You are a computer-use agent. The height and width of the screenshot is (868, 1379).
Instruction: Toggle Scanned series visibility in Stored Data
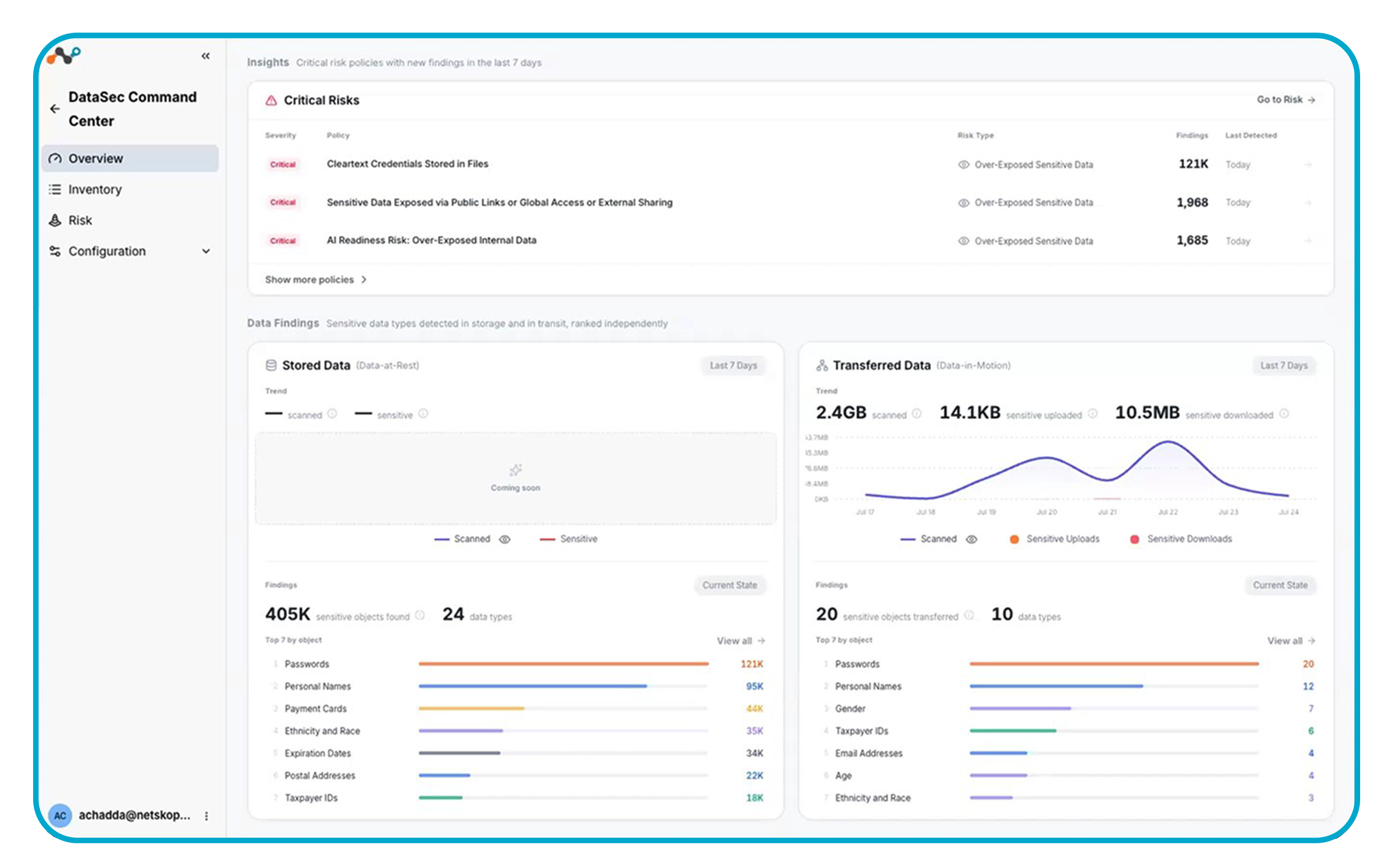505,539
